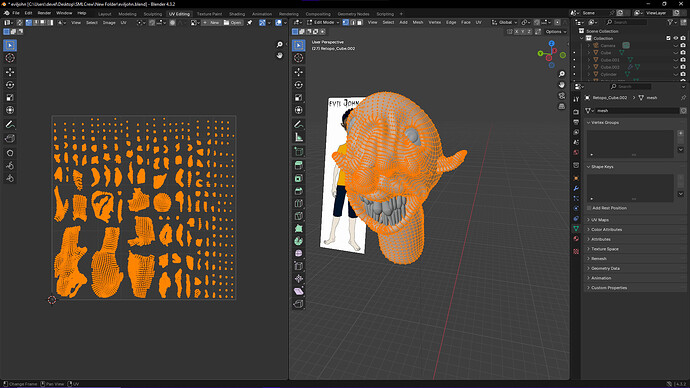Open the Material properties tab
The width and height of the screenshot is (690, 388).
(x=576, y=238)
